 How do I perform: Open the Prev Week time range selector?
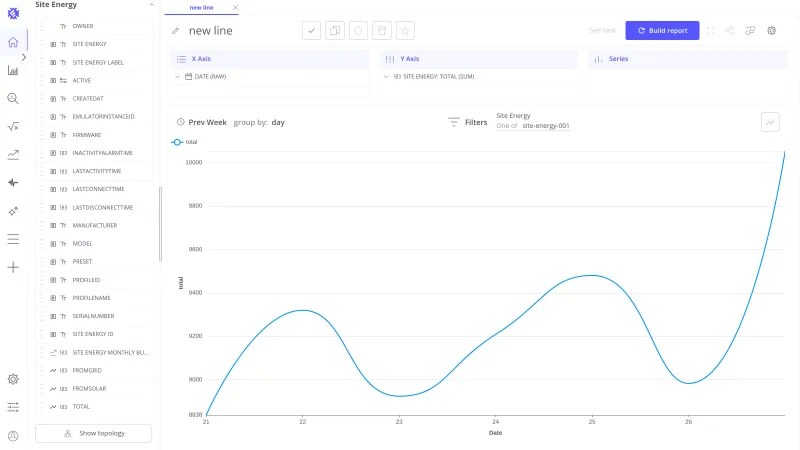[202, 122]
